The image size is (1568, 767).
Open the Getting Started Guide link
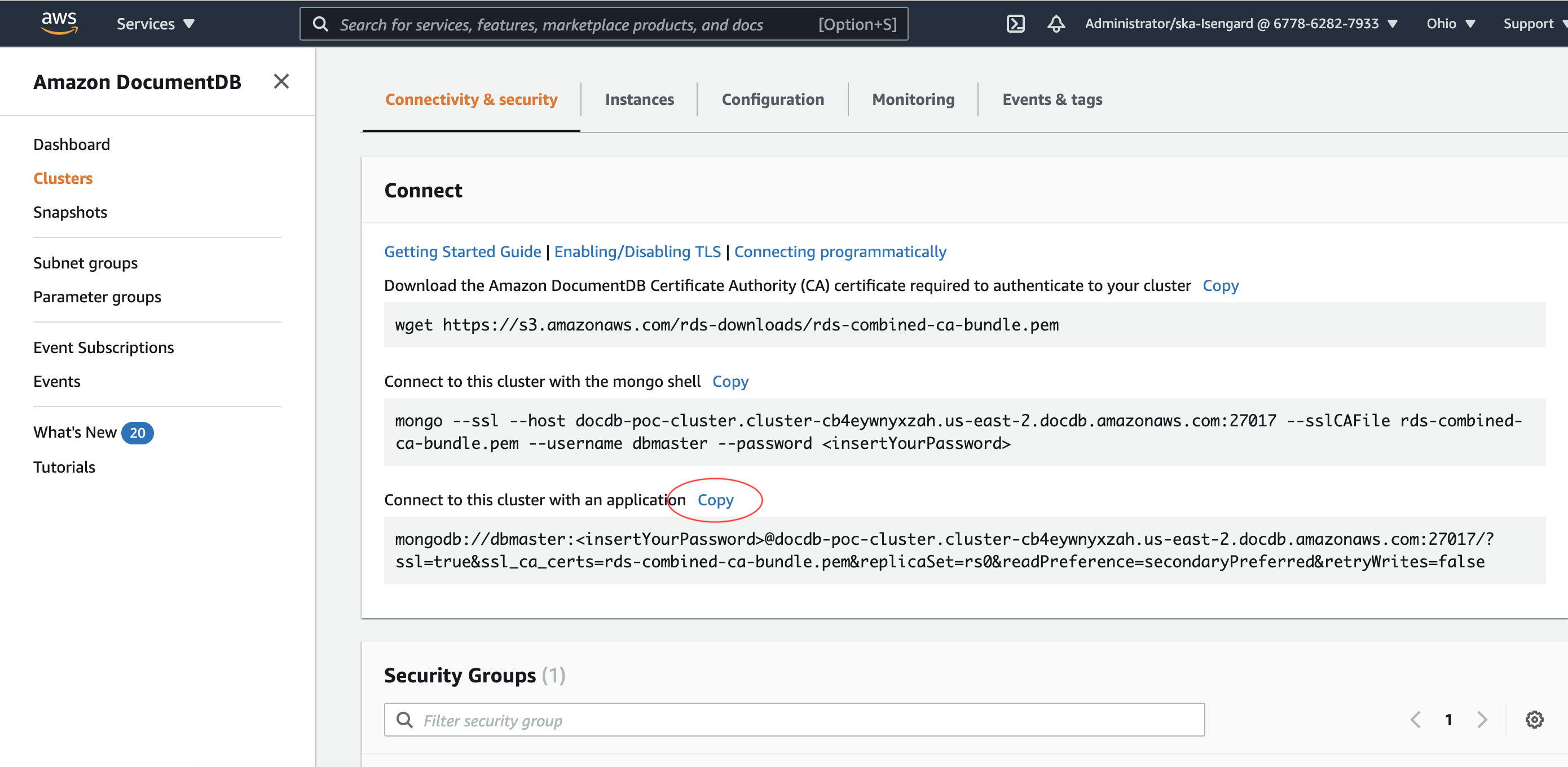pyautogui.click(x=463, y=252)
